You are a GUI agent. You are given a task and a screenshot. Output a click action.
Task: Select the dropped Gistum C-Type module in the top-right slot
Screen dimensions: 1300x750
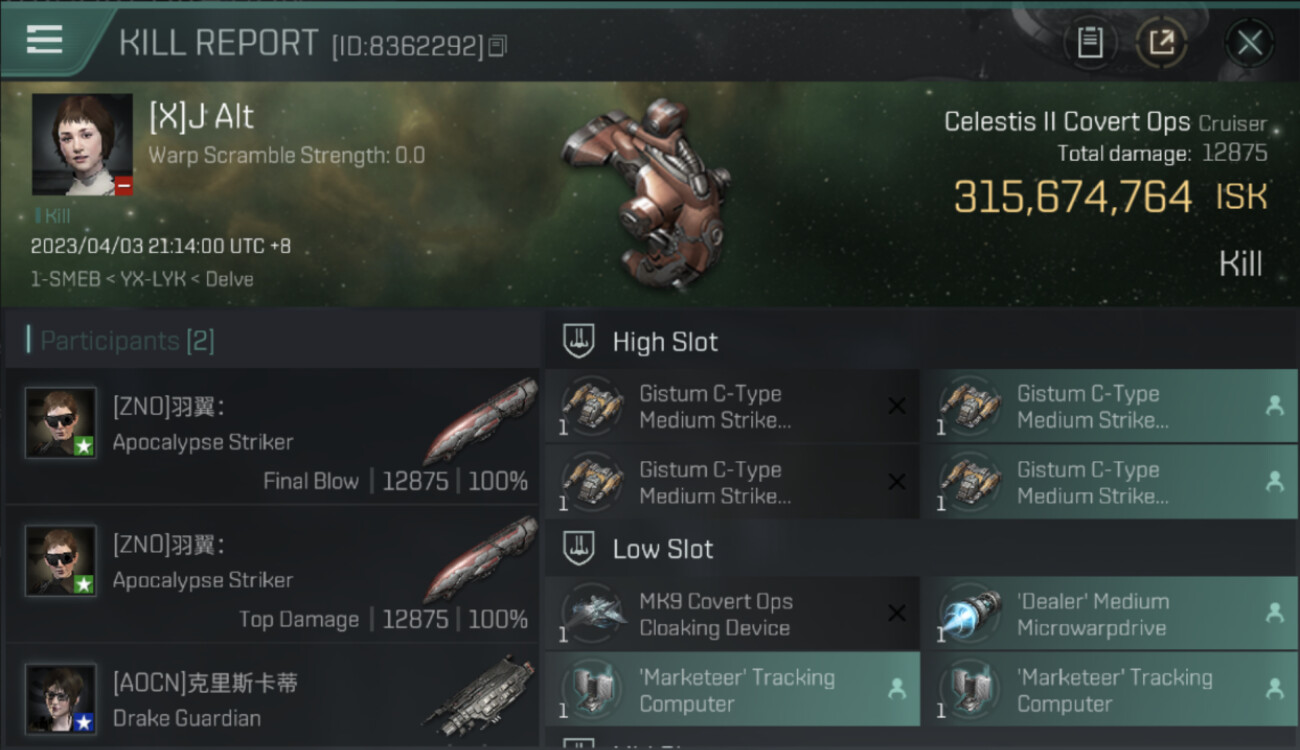(1111, 406)
